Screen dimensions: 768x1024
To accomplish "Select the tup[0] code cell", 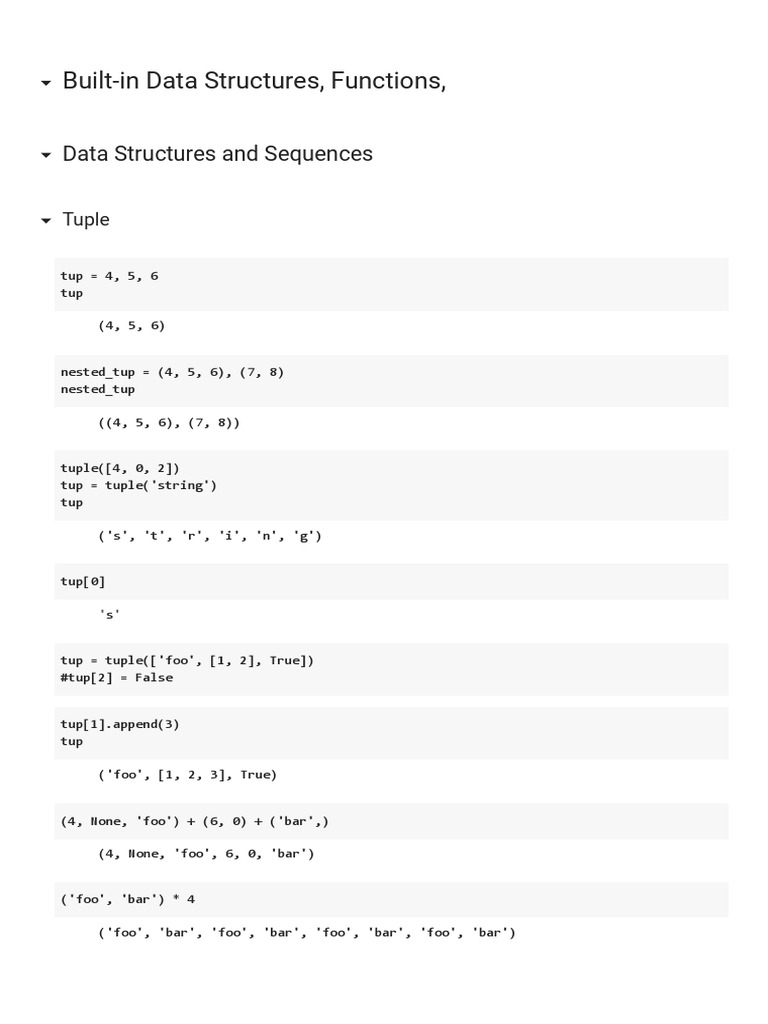I will pyautogui.click(x=391, y=581).
